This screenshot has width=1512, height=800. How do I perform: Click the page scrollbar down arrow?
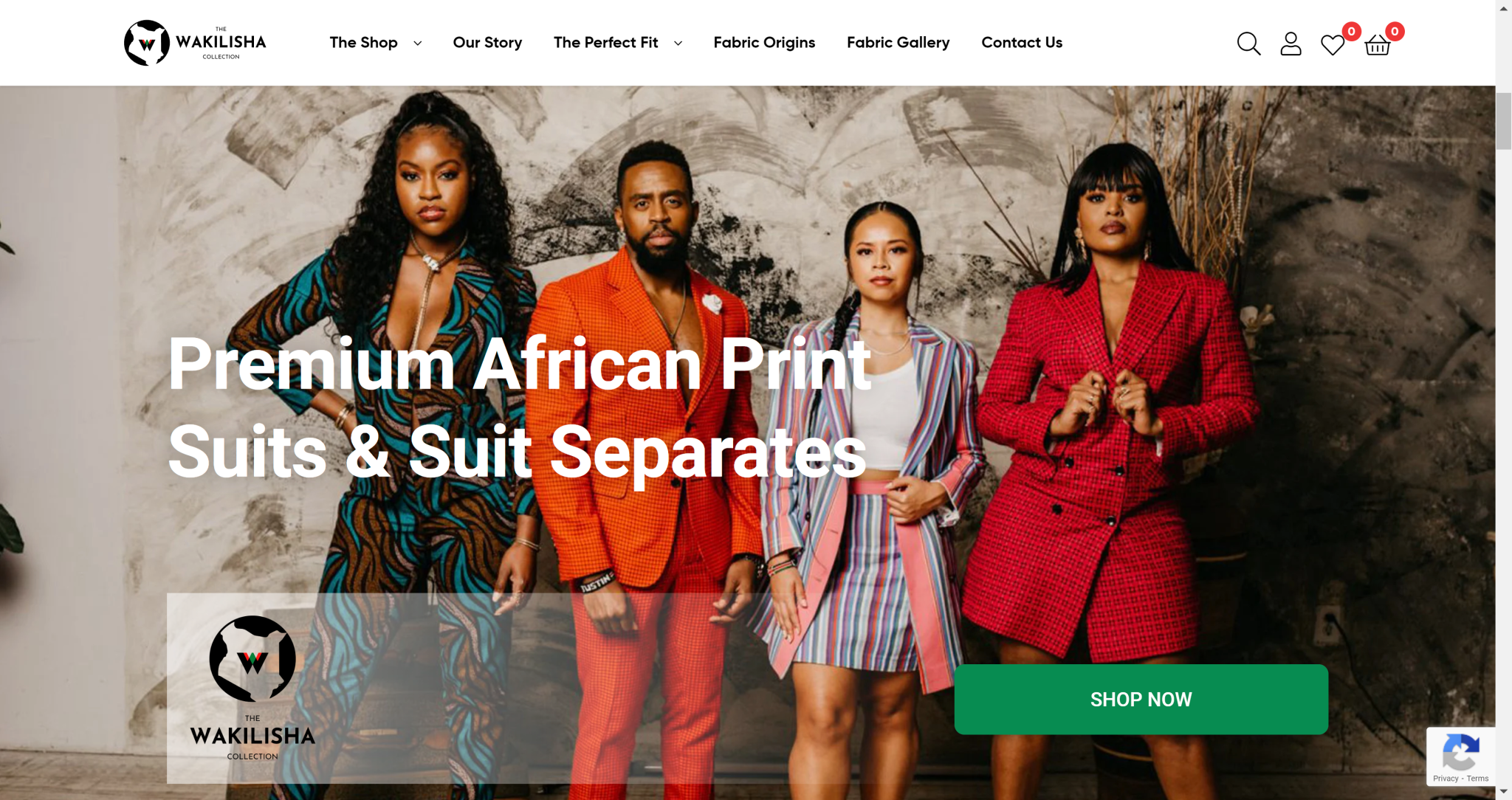pos(1504,792)
